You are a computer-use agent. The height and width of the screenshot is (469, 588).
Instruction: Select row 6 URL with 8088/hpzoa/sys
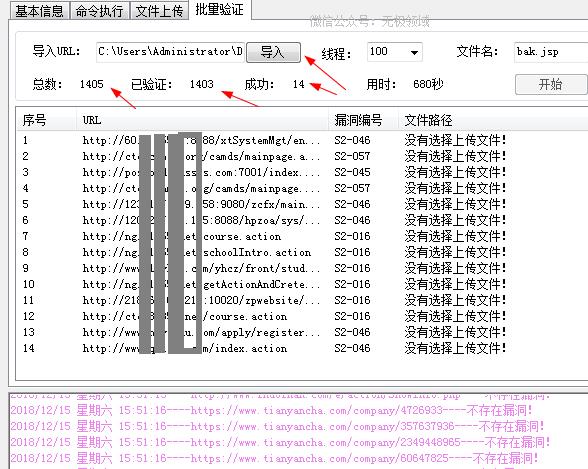click(201, 220)
